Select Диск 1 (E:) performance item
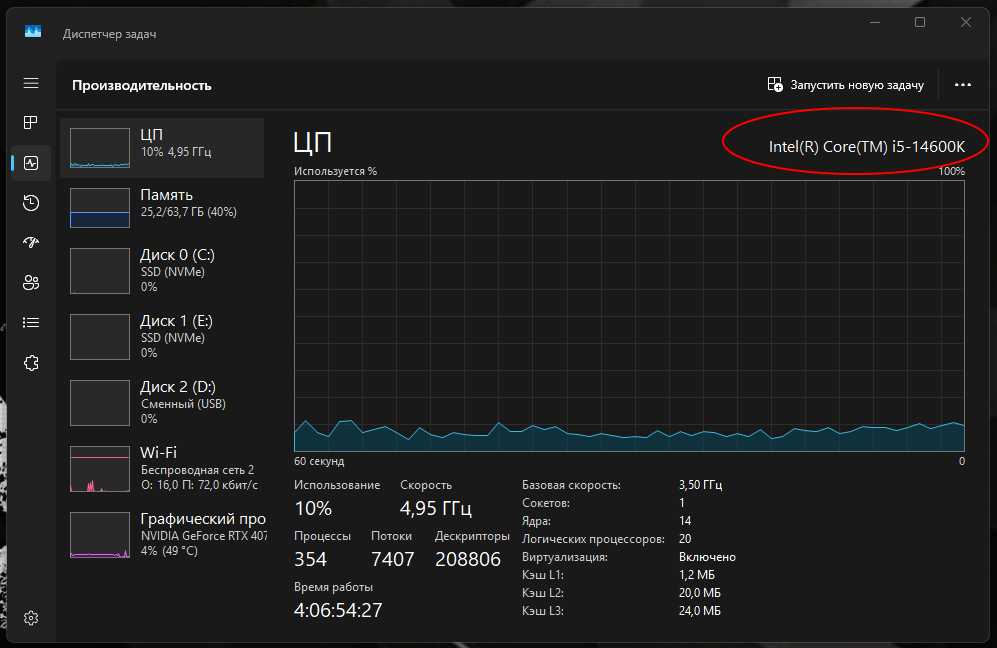Image resolution: width=997 pixels, height=648 pixels. 162,336
